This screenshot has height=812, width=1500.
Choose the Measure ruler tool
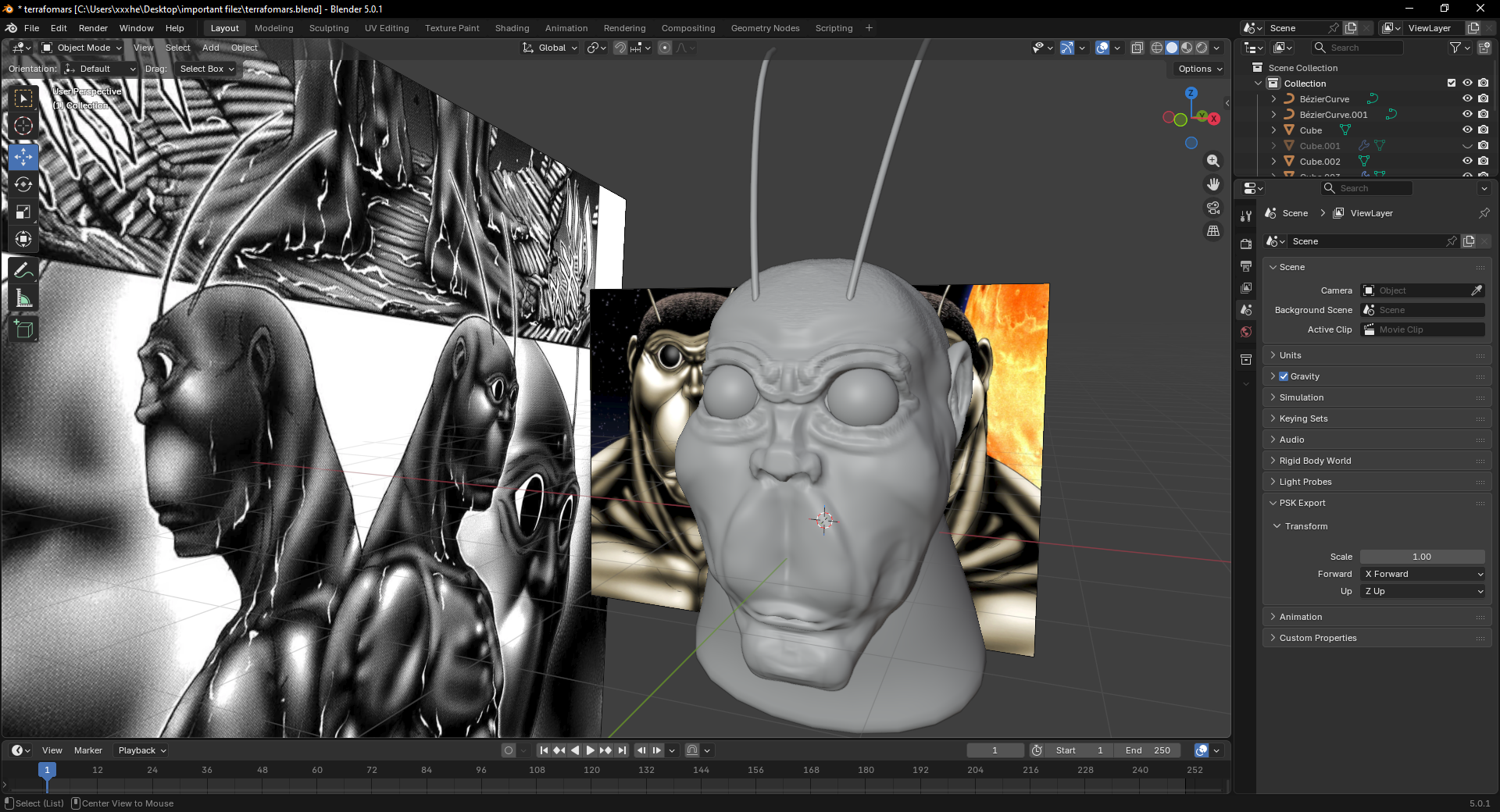point(23,297)
